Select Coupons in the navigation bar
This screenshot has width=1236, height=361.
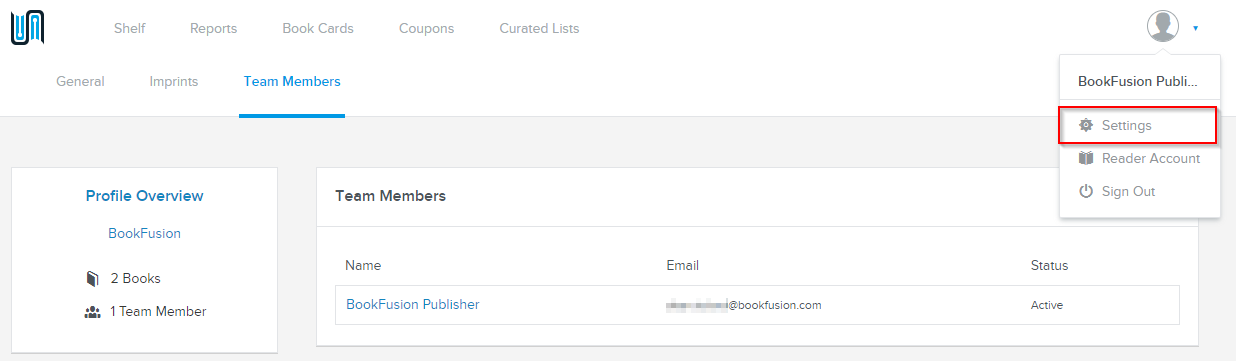click(426, 28)
